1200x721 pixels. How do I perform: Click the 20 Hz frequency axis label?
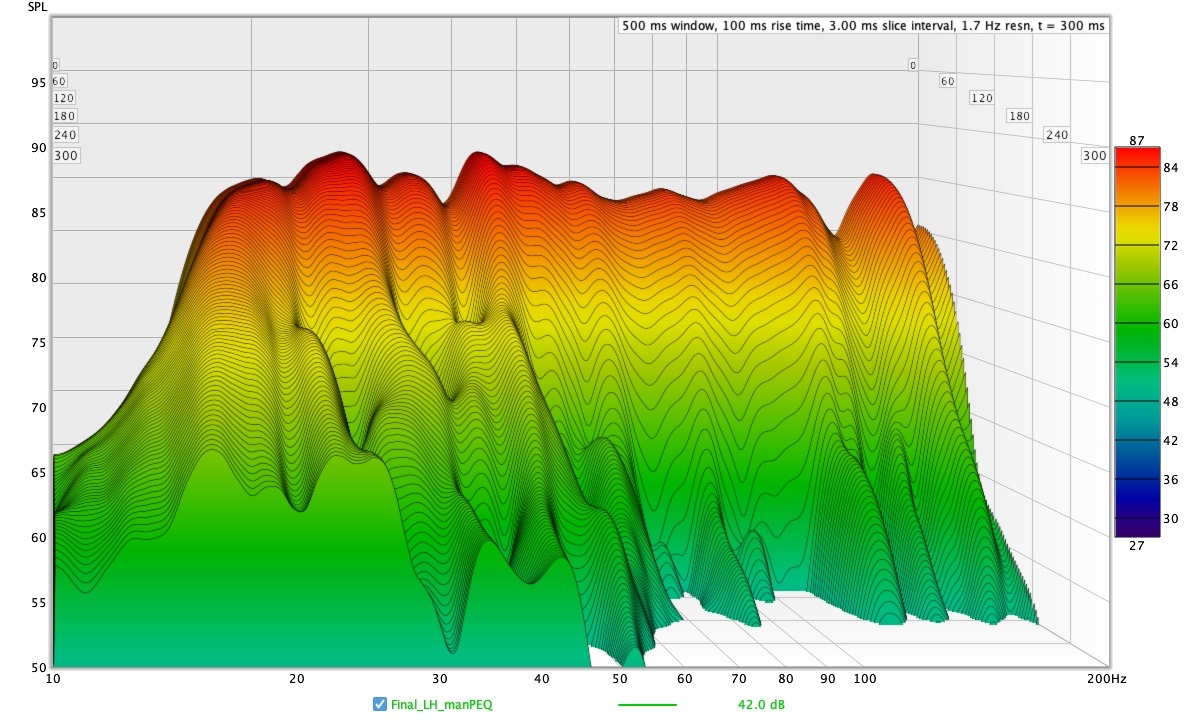(296, 679)
